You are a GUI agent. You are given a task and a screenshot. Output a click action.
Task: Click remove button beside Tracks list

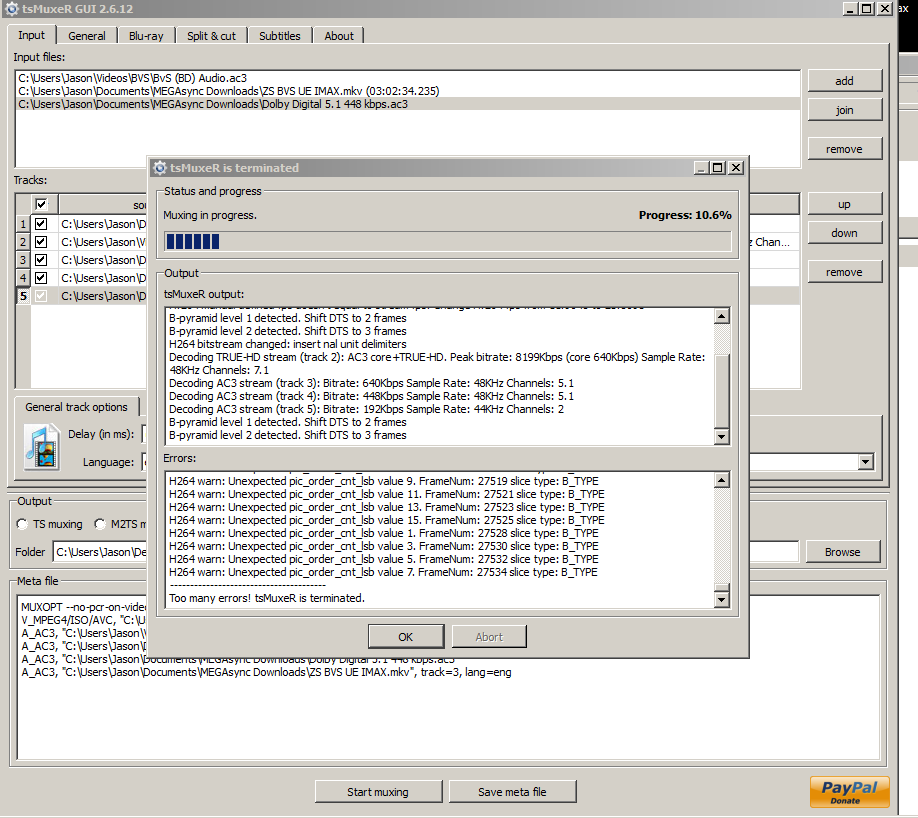844,272
